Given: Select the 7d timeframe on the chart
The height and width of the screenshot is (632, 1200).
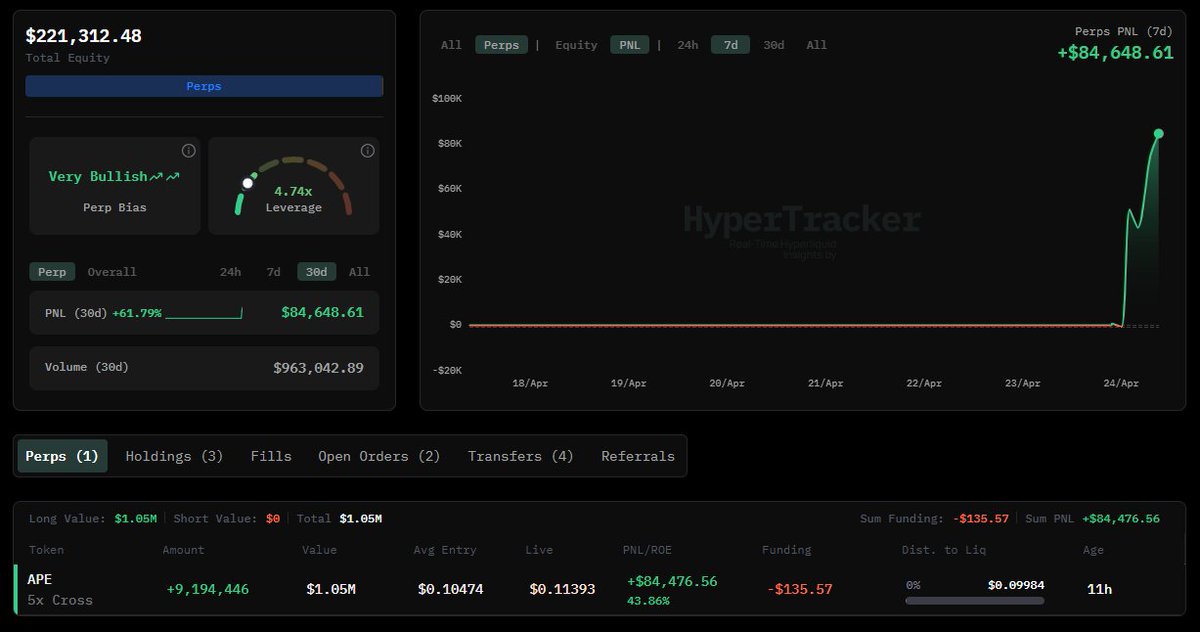Looking at the screenshot, I should [729, 44].
